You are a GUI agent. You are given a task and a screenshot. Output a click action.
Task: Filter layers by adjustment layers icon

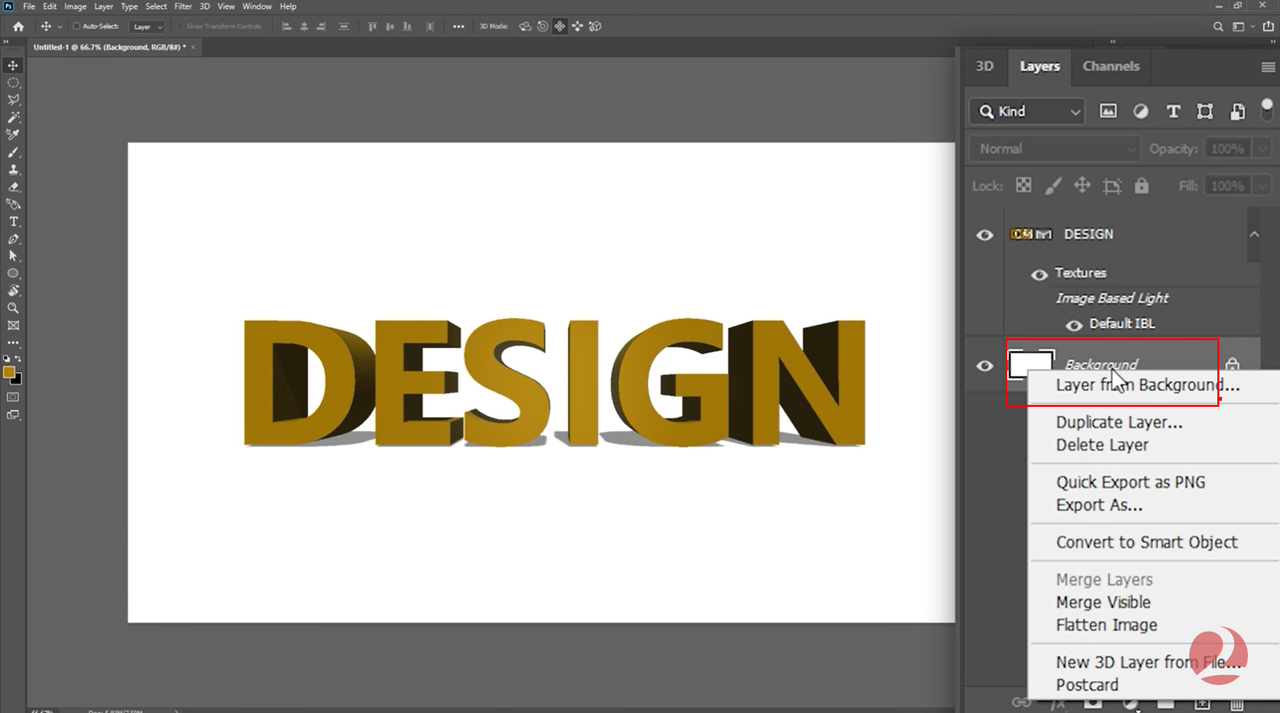click(1141, 111)
